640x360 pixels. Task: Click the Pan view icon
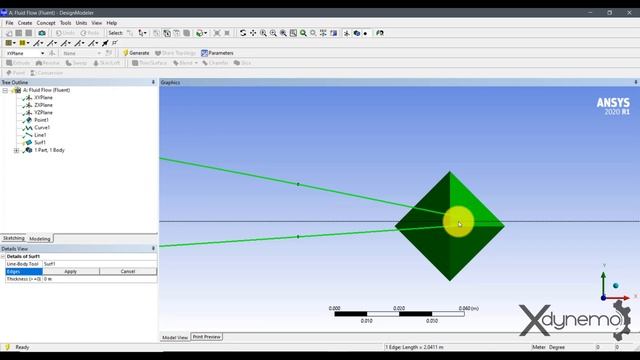253,33
